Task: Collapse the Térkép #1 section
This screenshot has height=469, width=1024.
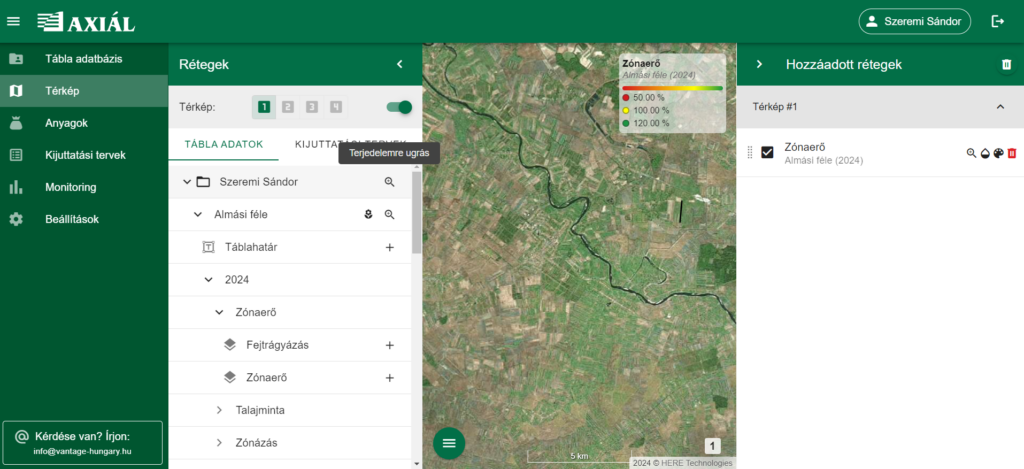Action: pyautogui.click(x=1000, y=107)
